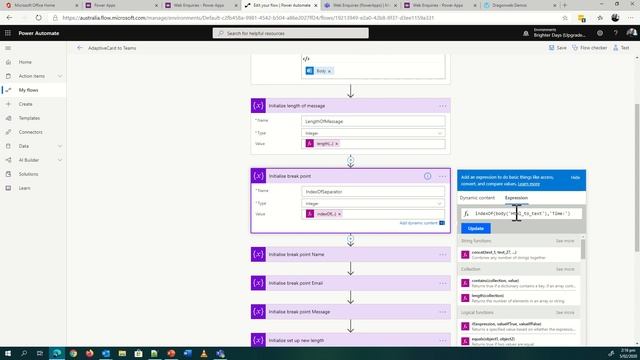Expand Action items in the sidebar
Screen dimensions: 640x360
click(60, 76)
